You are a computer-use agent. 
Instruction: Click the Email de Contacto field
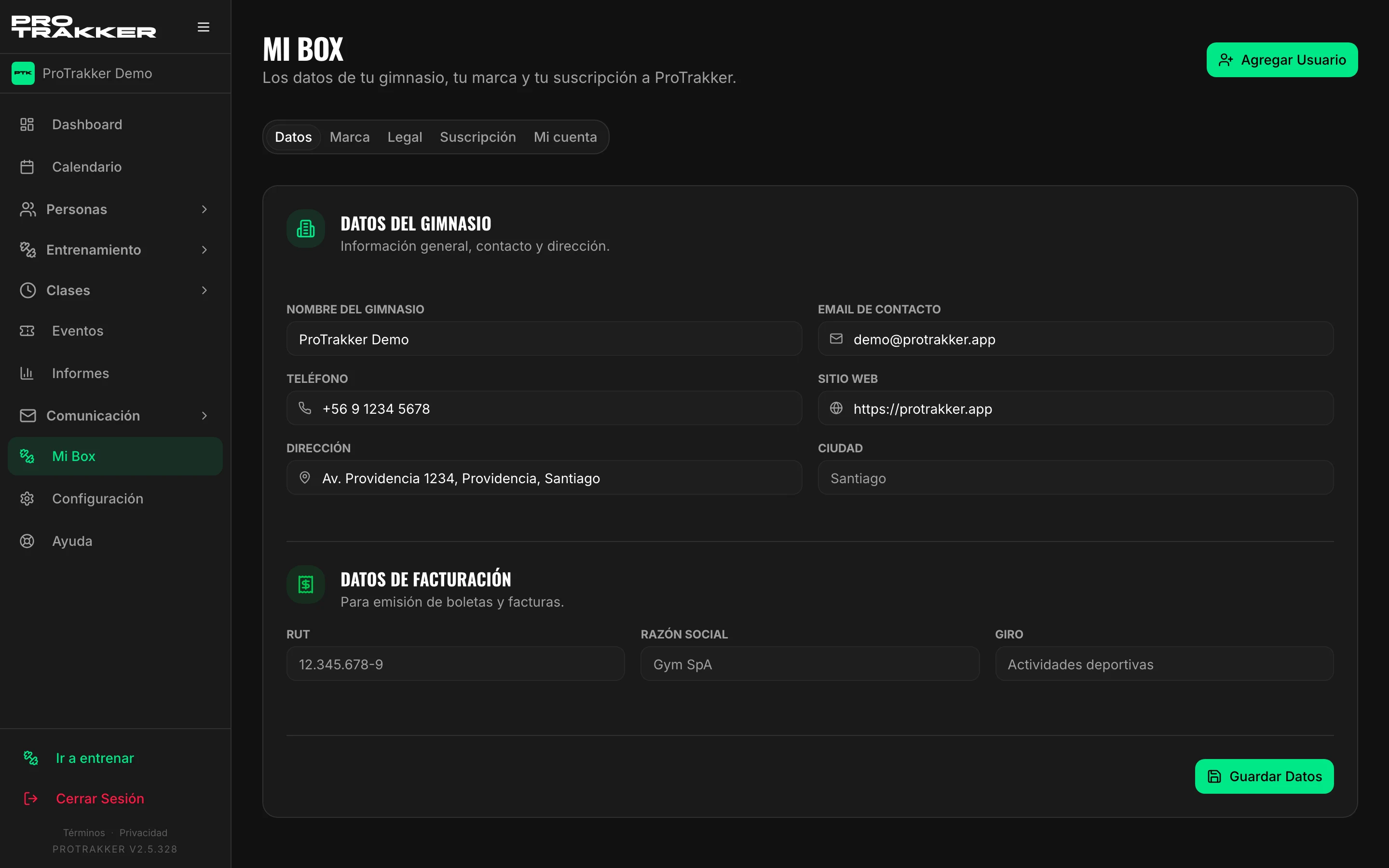[x=1076, y=339]
